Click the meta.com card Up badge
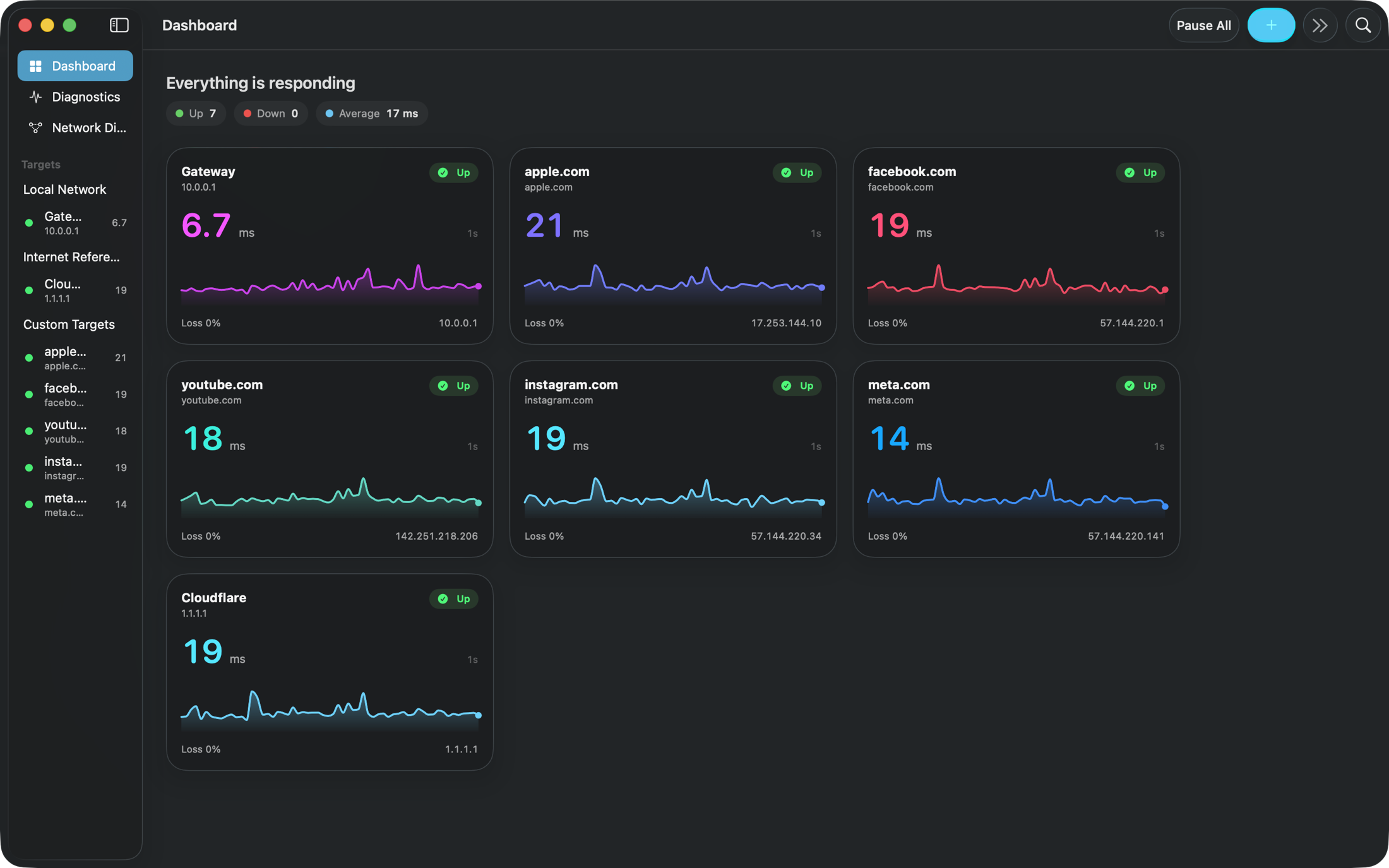This screenshot has width=1389, height=868. pos(1141,386)
